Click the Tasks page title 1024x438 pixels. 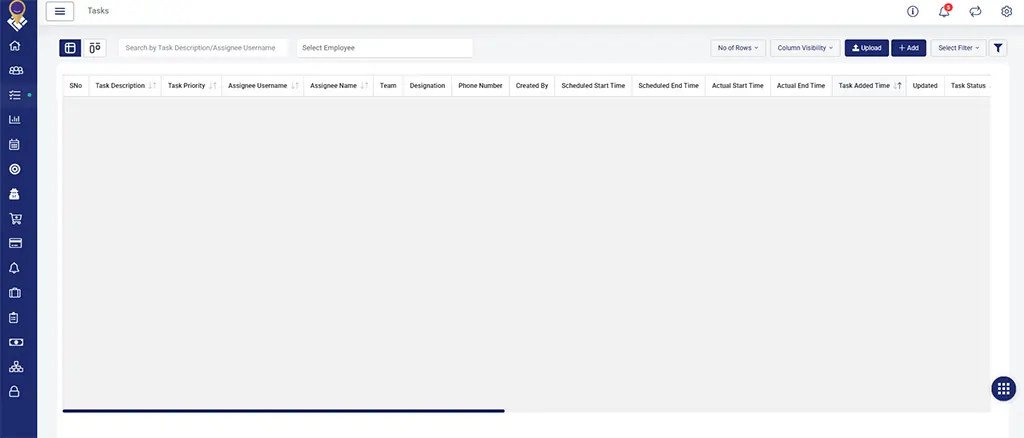click(98, 11)
